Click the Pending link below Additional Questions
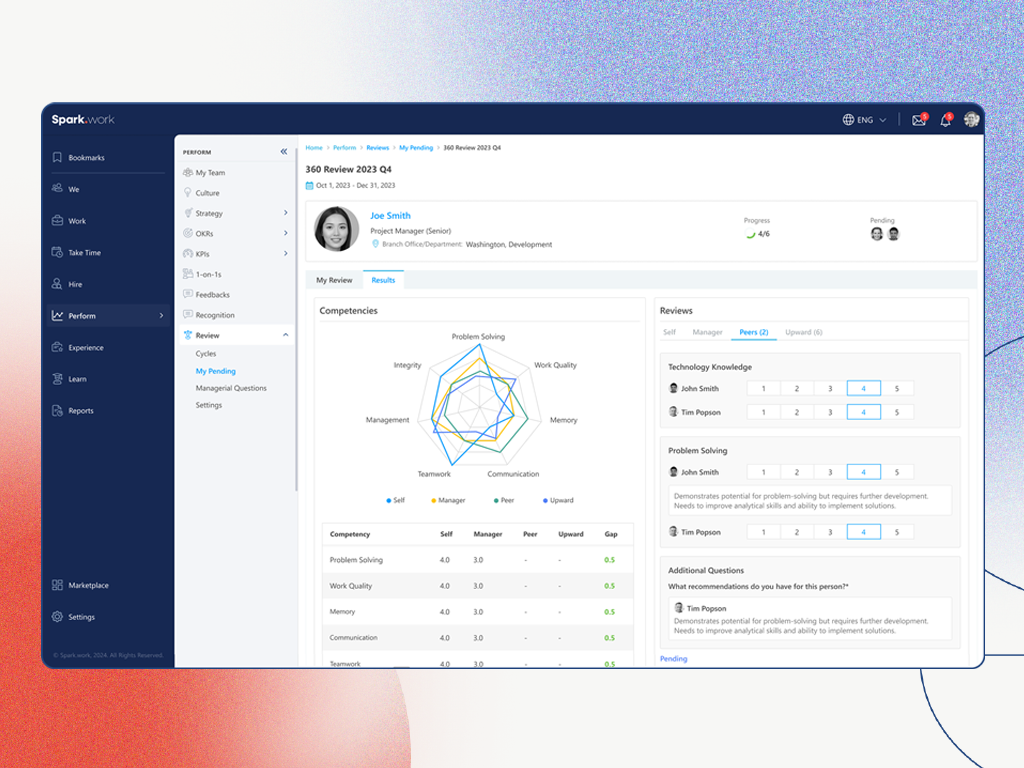Image resolution: width=1024 pixels, height=768 pixels. (x=673, y=658)
